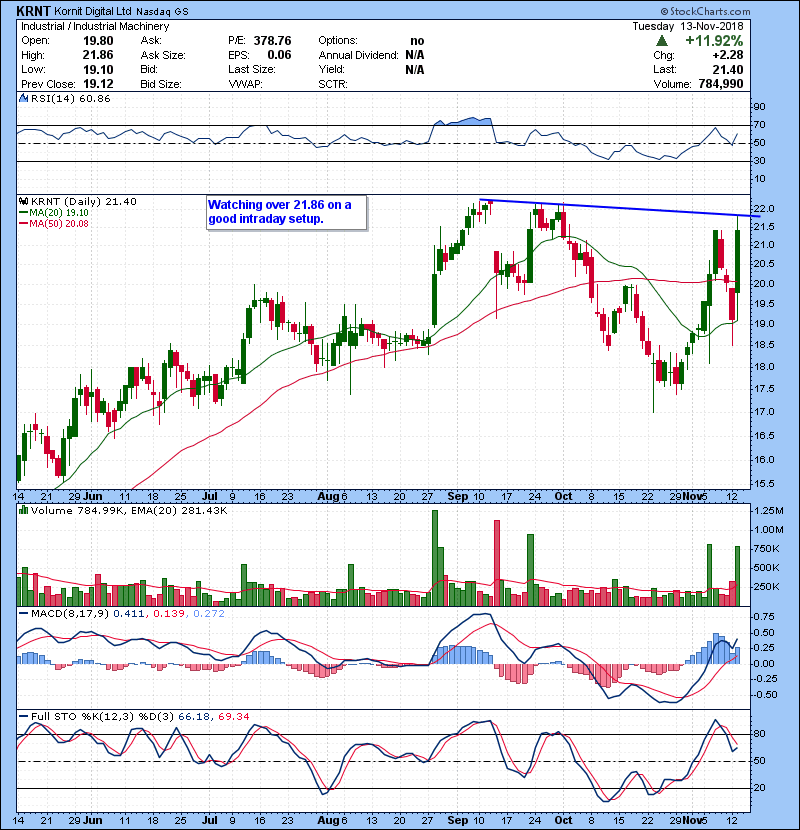Click the EPS value 0.06
Screen dimensions: 800x830
click(x=279, y=55)
